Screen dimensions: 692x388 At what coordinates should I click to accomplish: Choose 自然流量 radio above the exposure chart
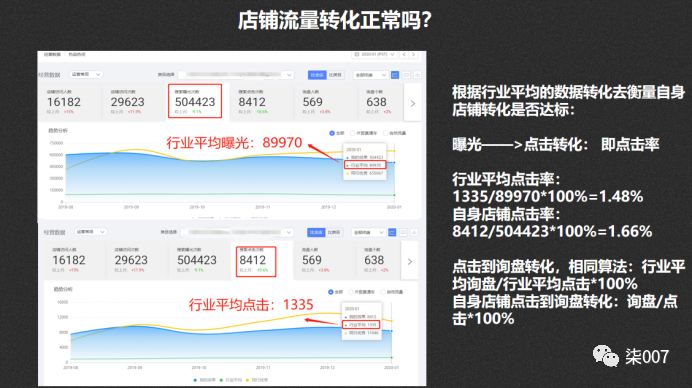(395, 133)
